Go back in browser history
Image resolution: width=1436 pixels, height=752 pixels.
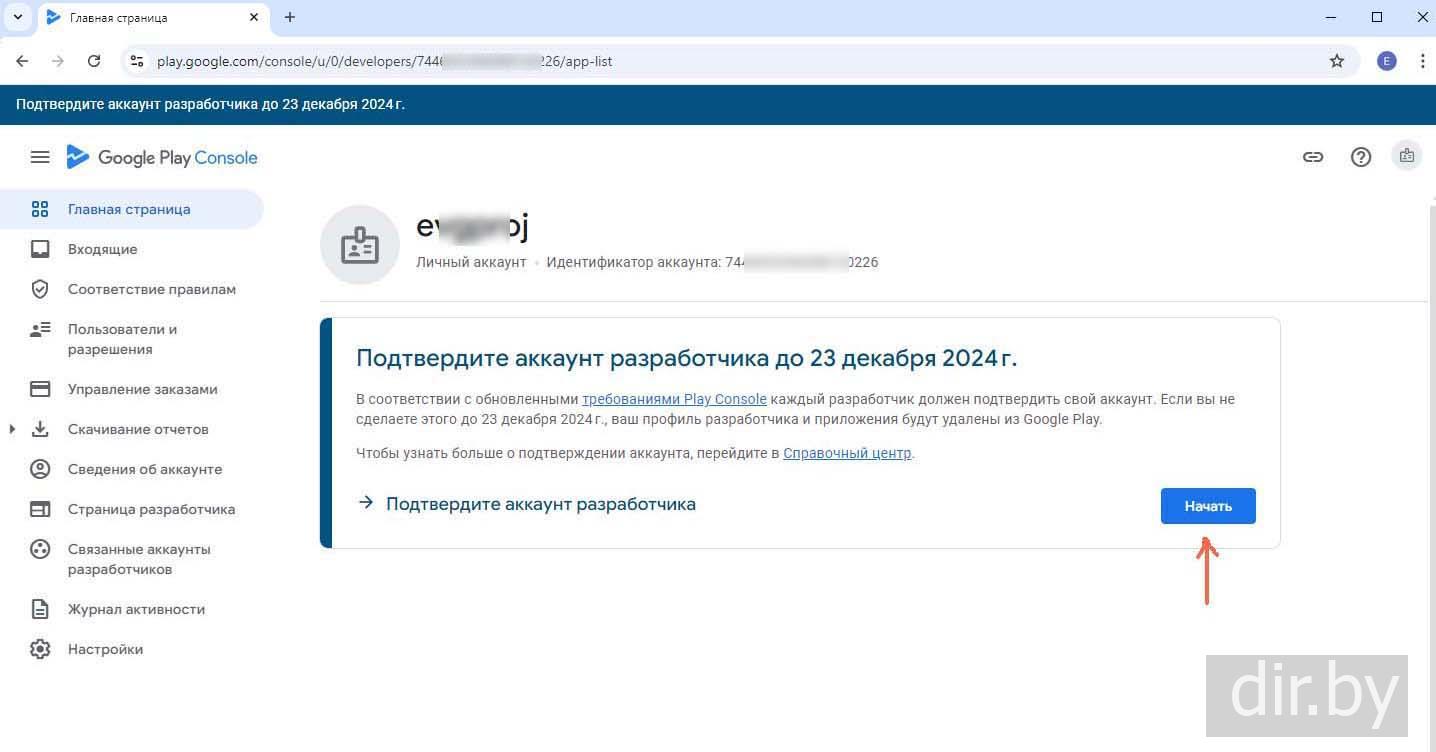pos(22,61)
